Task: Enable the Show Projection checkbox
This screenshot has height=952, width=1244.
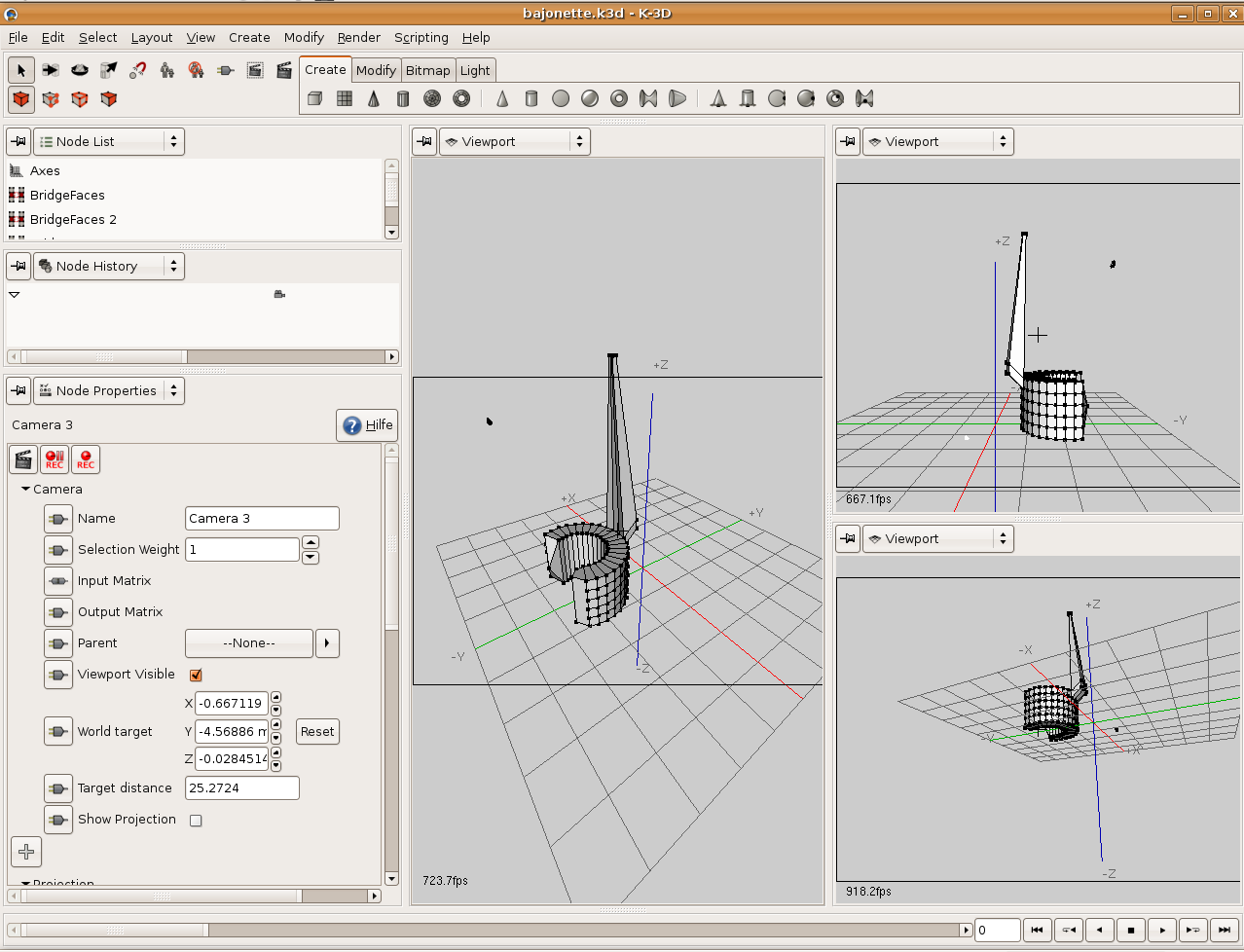Action: (196, 821)
